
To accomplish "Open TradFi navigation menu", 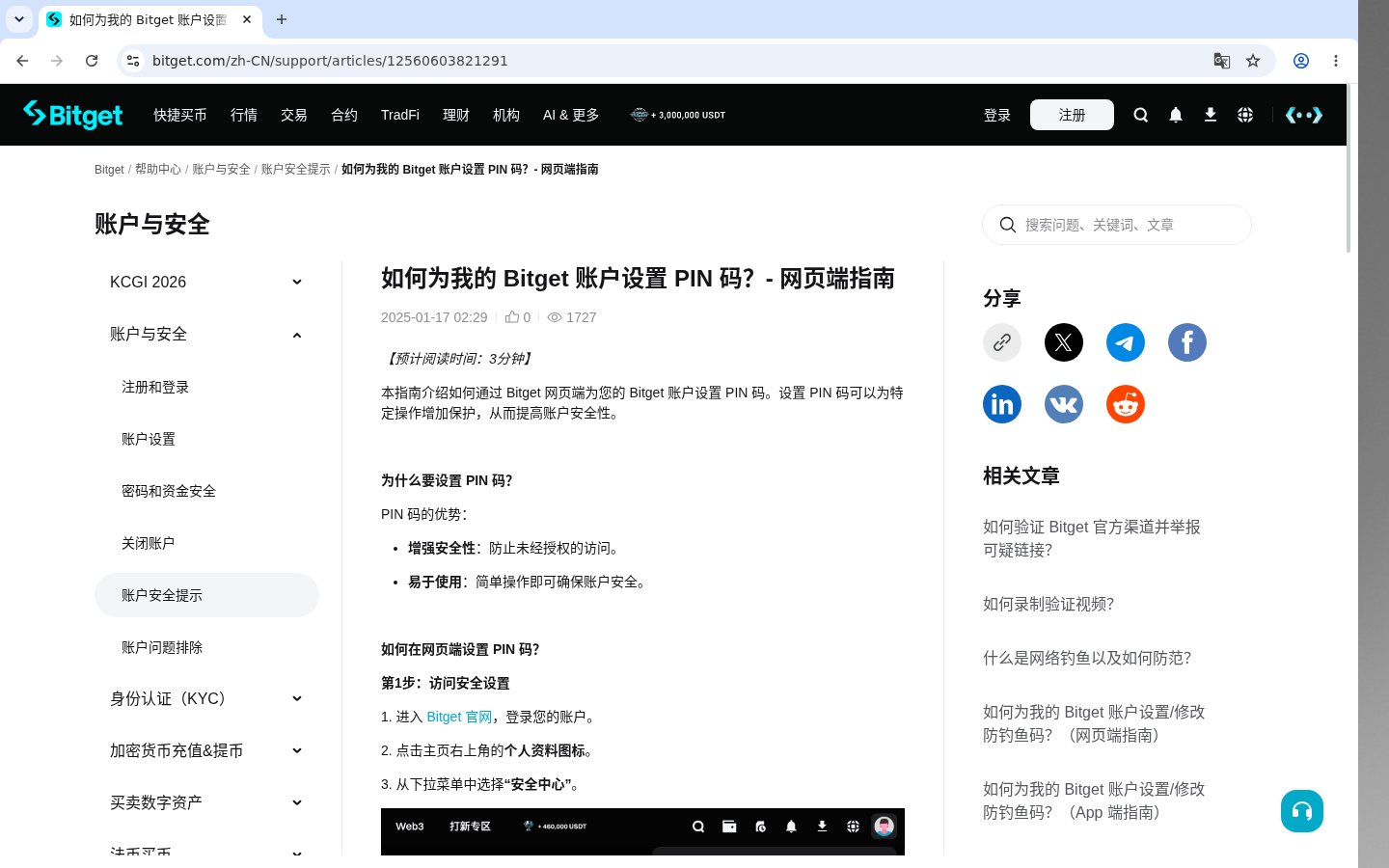I will pyautogui.click(x=400, y=115).
